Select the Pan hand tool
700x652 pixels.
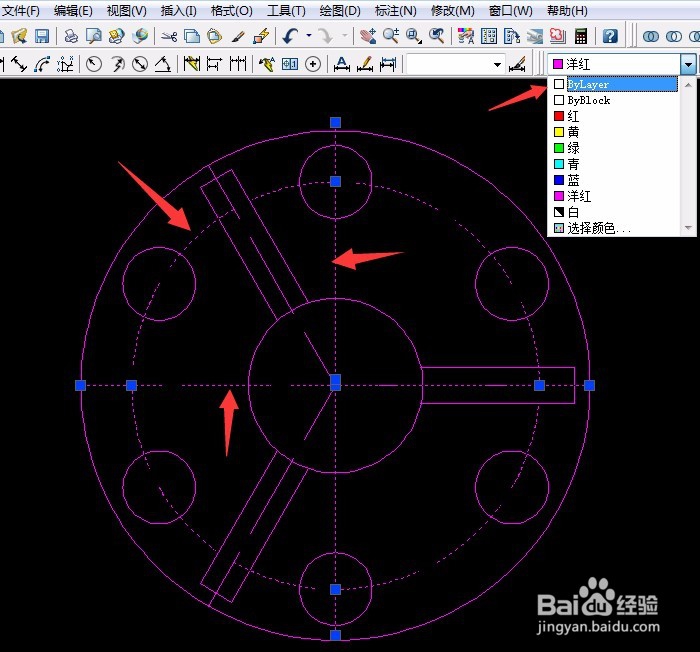click(x=368, y=36)
